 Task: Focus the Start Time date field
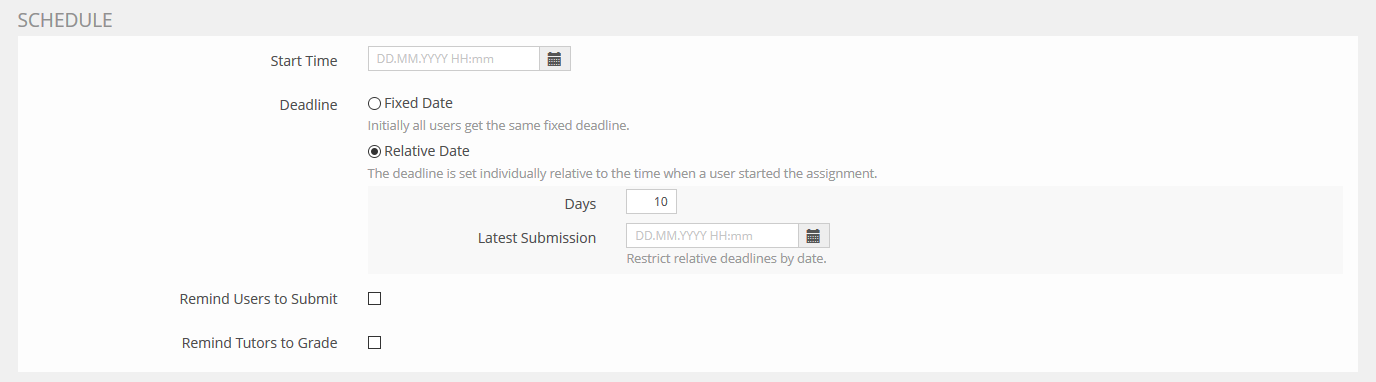(x=454, y=59)
